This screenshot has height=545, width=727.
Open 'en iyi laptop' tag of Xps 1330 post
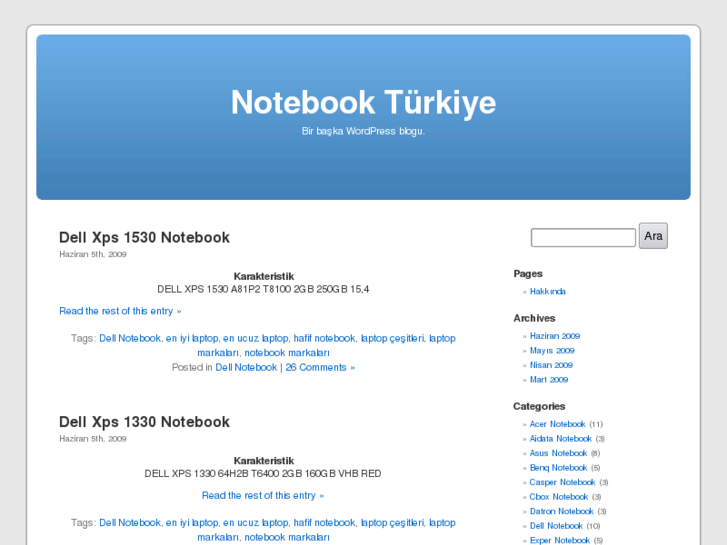pos(191,523)
